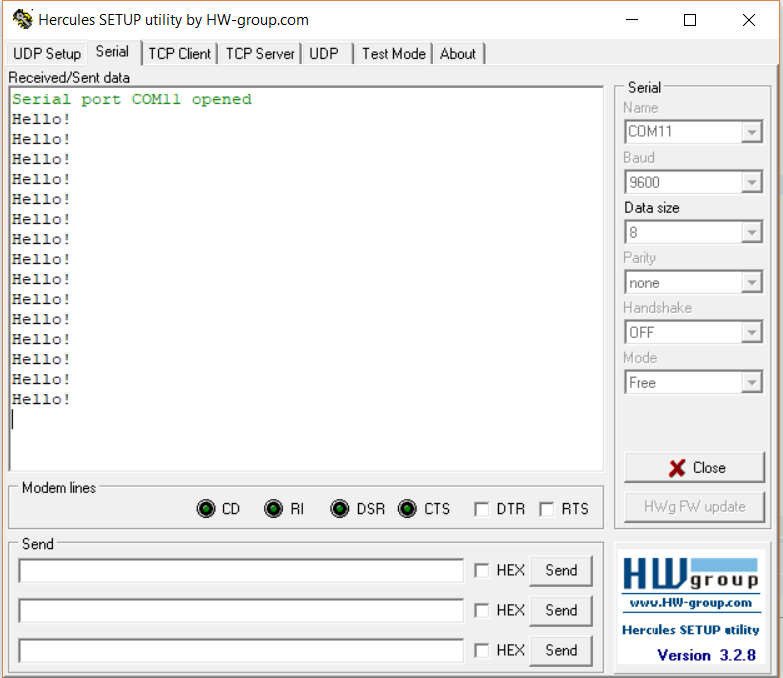Click the HWg FW update button
The width and height of the screenshot is (783, 678).
pos(694,507)
